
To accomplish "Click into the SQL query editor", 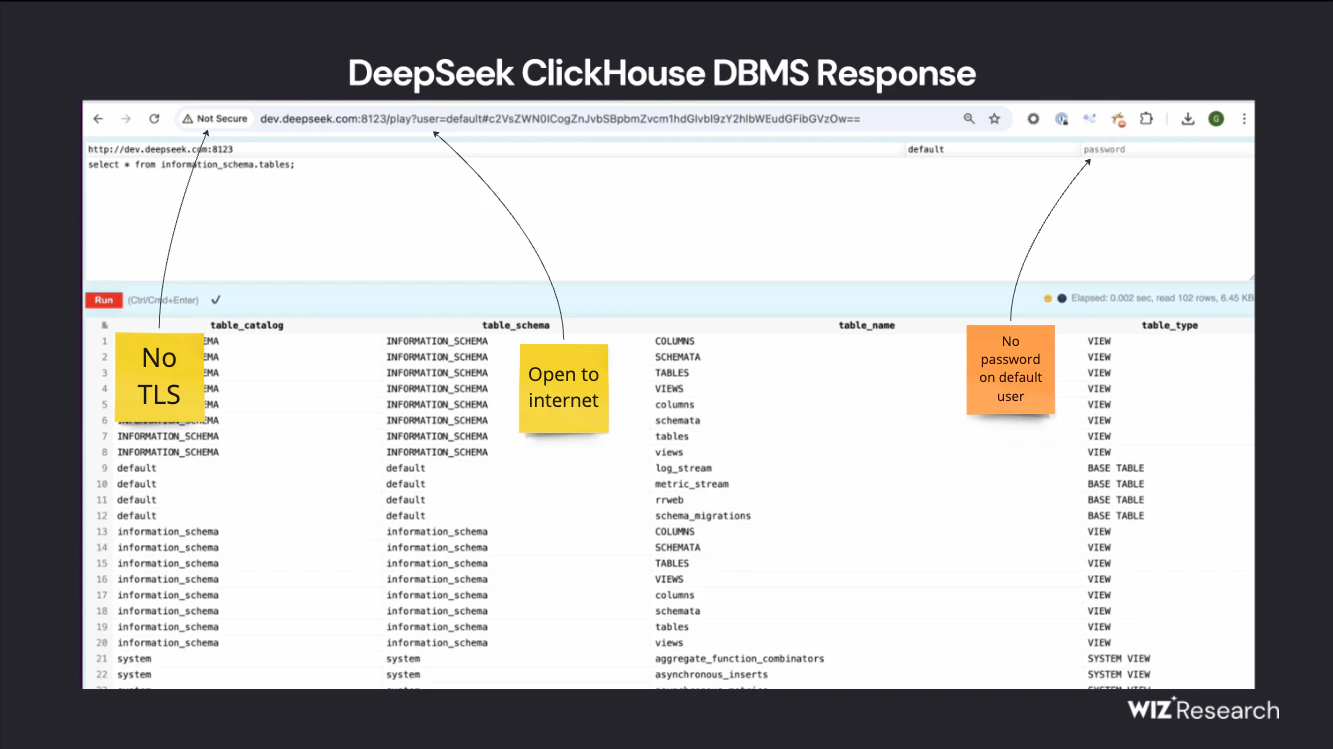I will [x=668, y=218].
